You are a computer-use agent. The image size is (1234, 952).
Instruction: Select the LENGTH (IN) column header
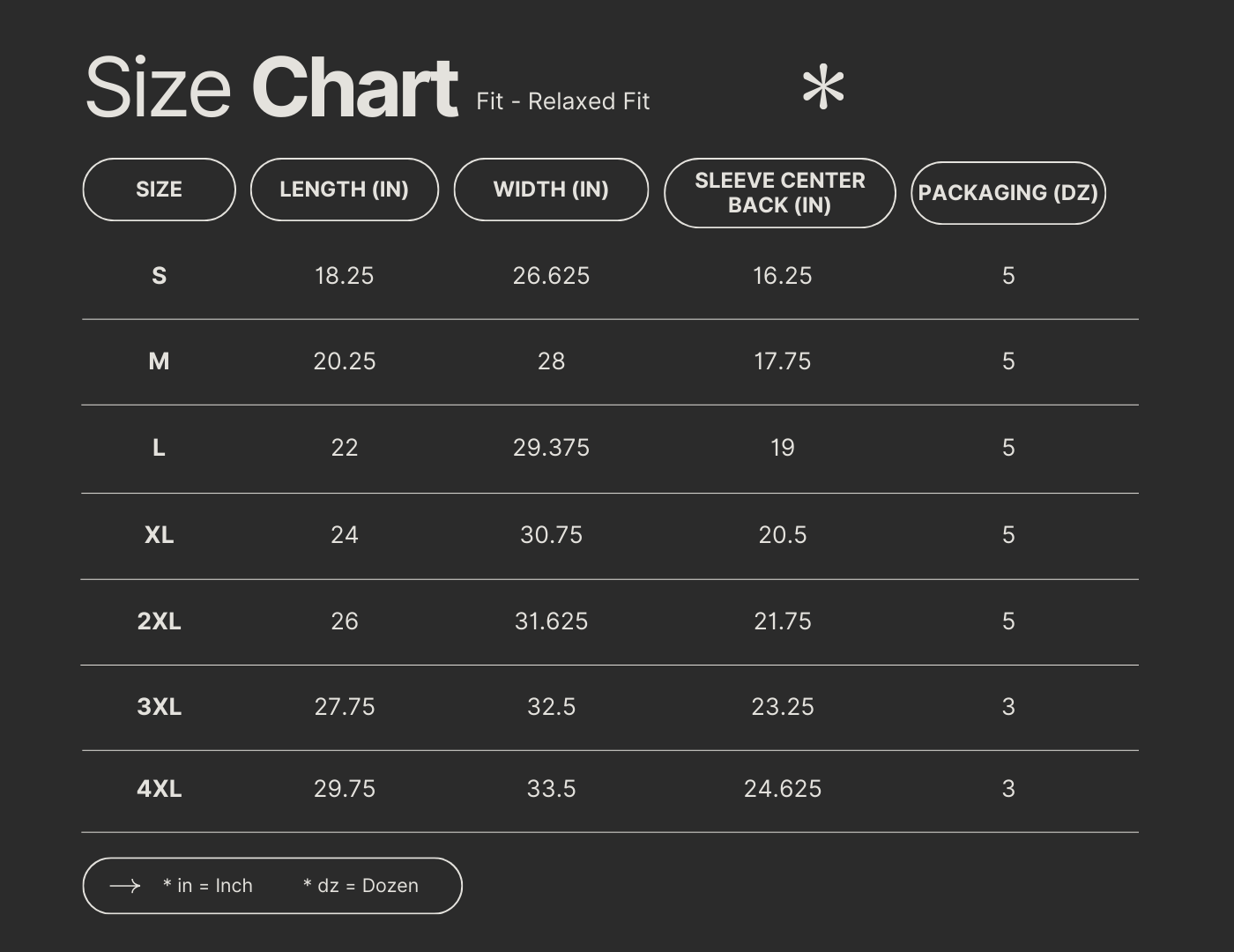(x=344, y=190)
